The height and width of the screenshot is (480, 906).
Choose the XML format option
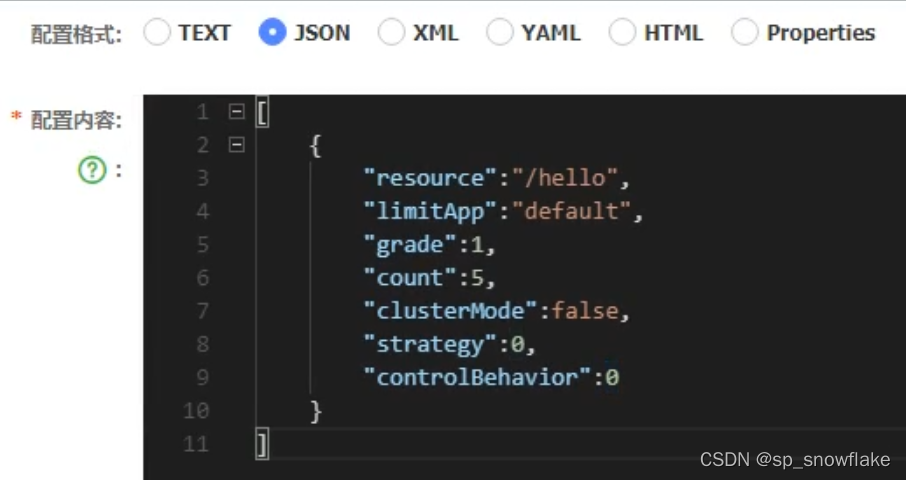point(391,32)
